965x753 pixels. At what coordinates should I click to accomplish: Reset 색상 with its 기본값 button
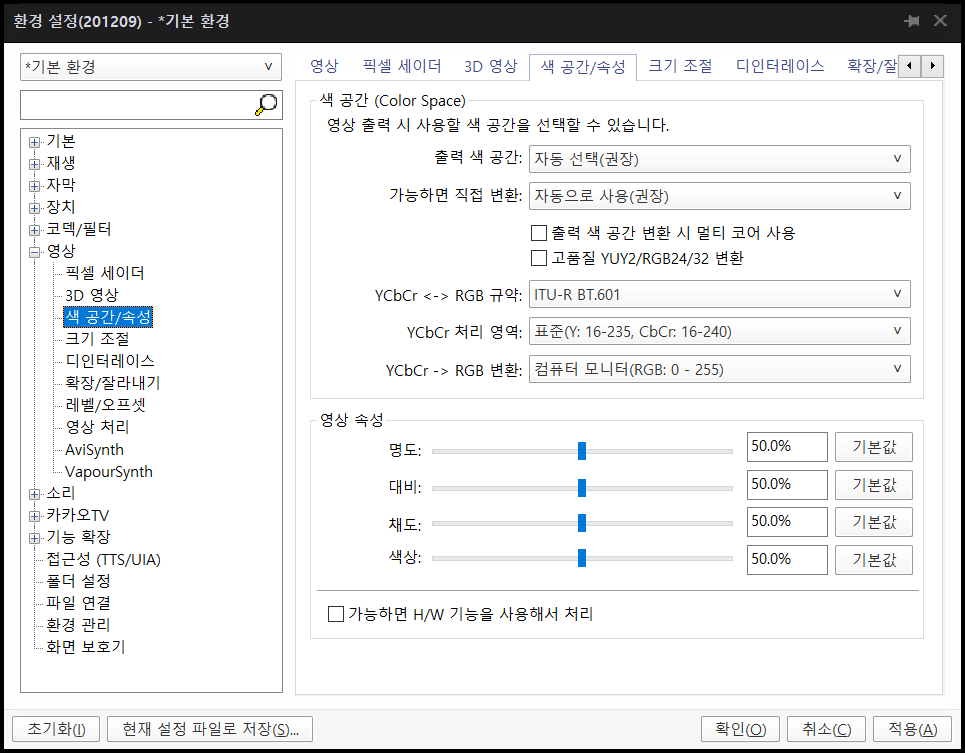coord(874,560)
